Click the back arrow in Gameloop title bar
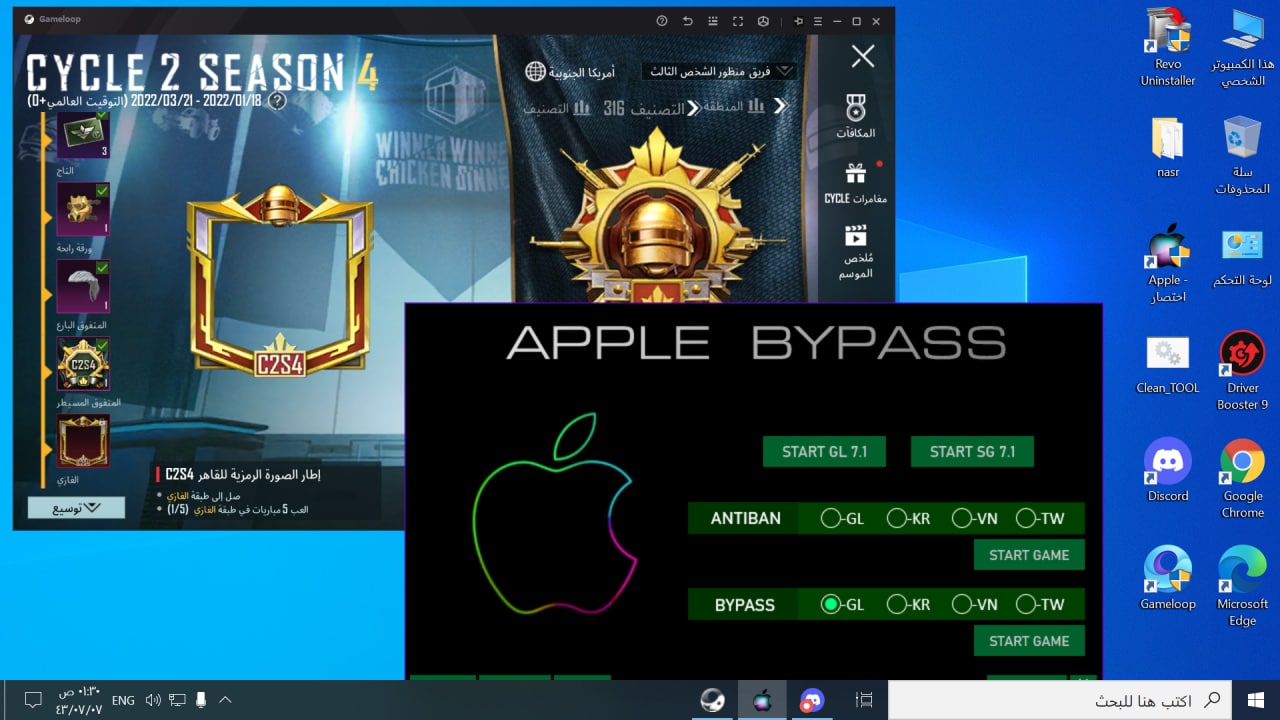The image size is (1280, 720). pyautogui.click(x=687, y=20)
